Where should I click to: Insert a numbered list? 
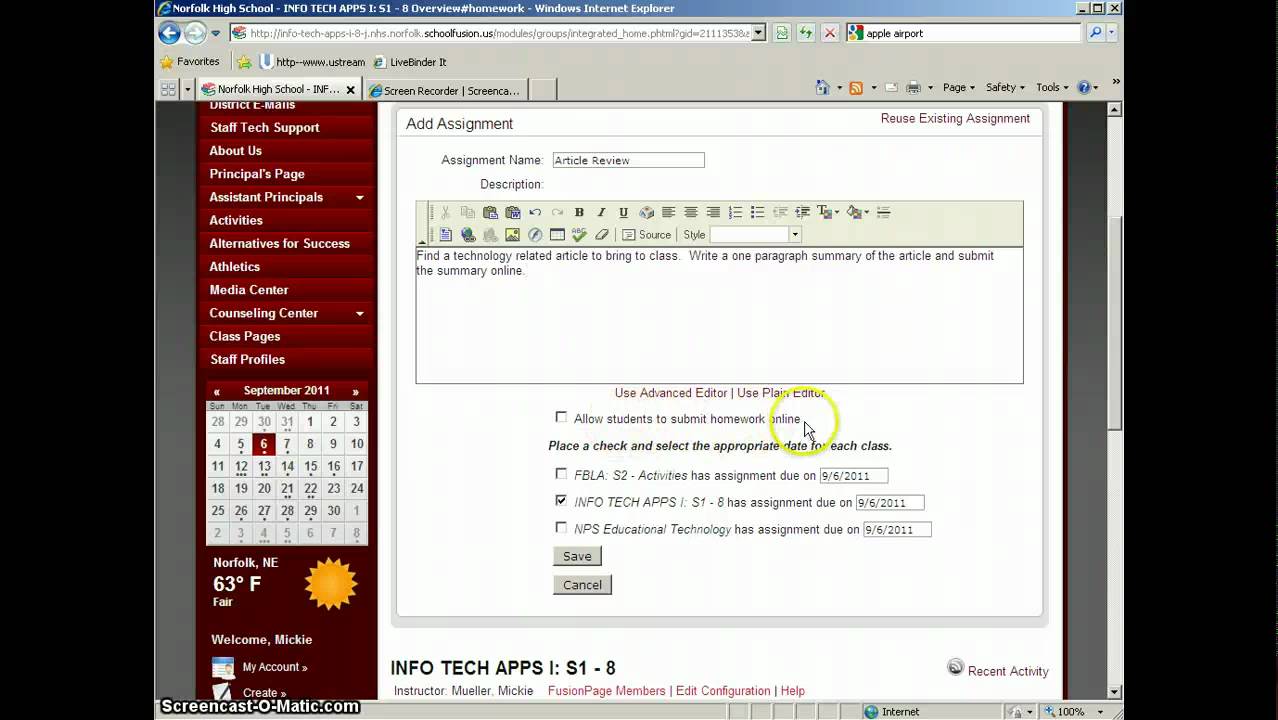point(735,212)
